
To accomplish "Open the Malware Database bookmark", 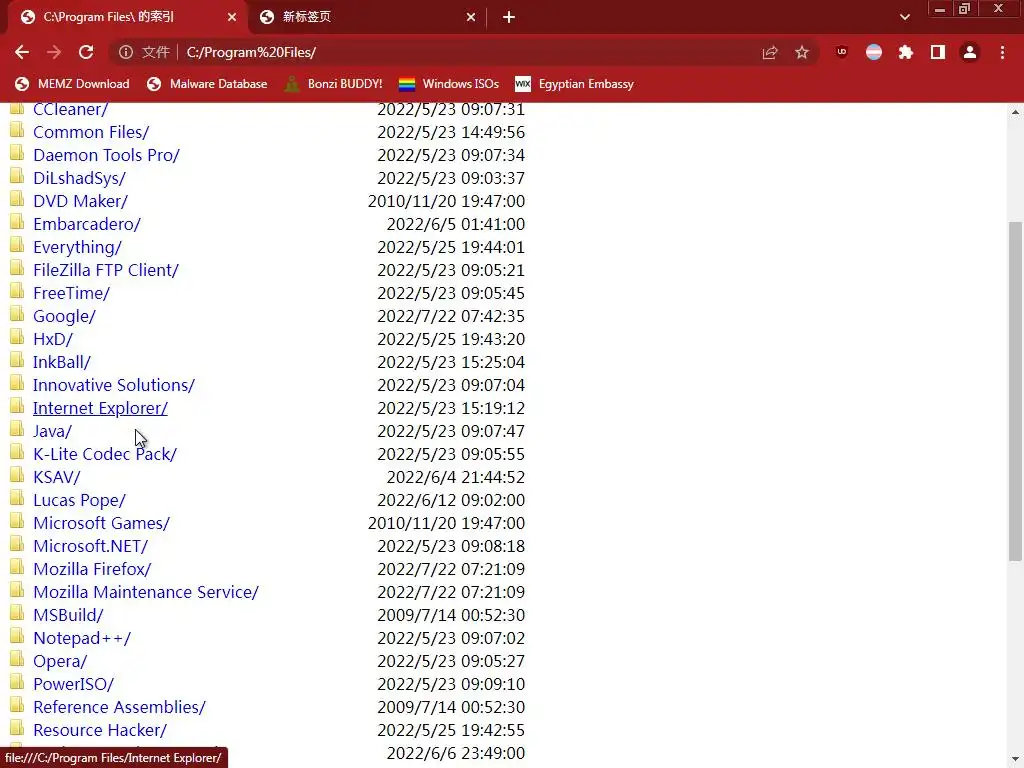I will 207,84.
